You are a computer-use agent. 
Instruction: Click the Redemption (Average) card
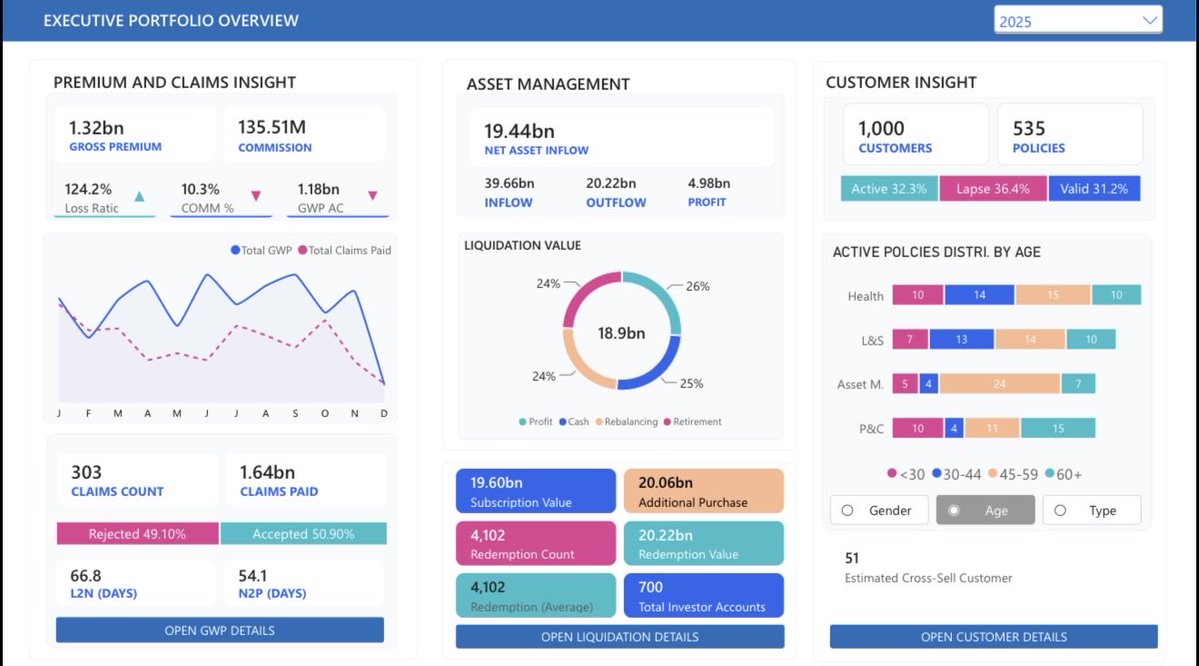click(x=535, y=596)
